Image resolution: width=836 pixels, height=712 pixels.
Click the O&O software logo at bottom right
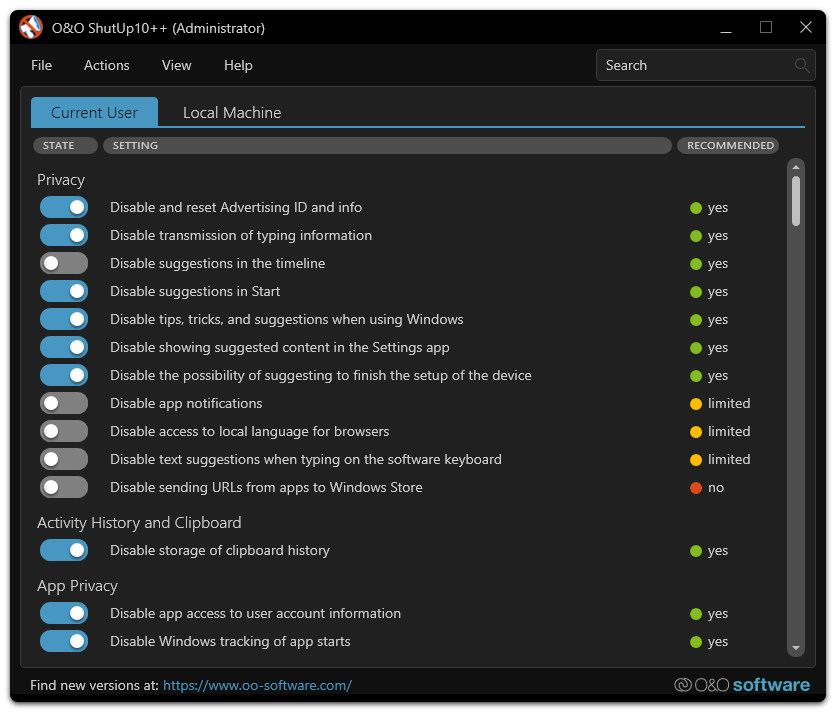click(742, 685)
